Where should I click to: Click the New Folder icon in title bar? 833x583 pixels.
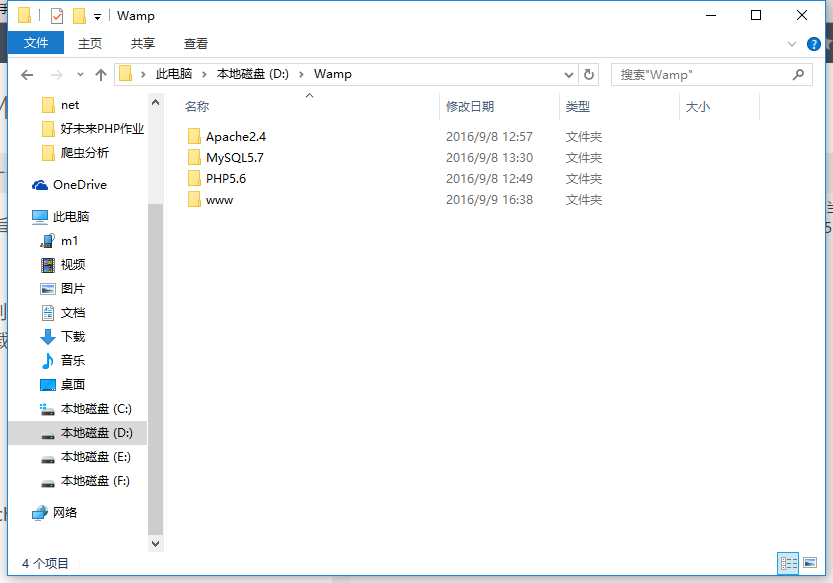pyautogui.click(x=79, y=16)
